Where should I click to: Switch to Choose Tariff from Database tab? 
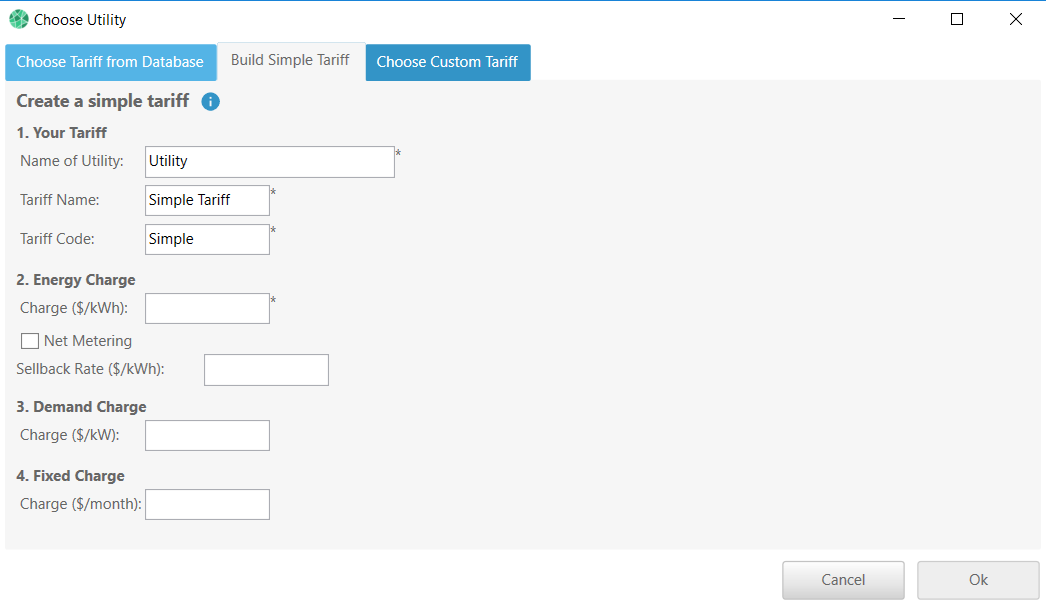(x=110, y=62)
